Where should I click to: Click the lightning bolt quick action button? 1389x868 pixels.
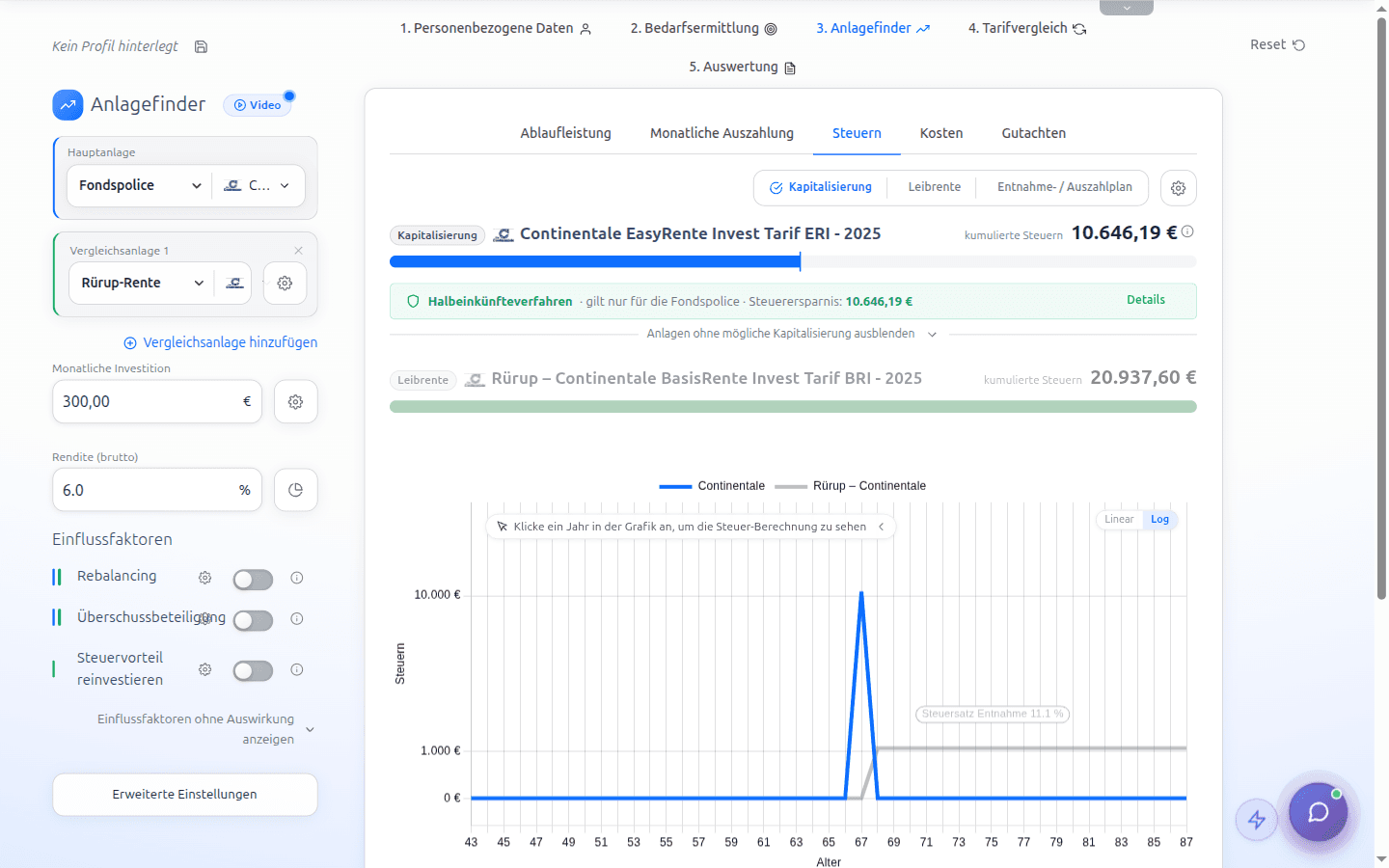1257,820
